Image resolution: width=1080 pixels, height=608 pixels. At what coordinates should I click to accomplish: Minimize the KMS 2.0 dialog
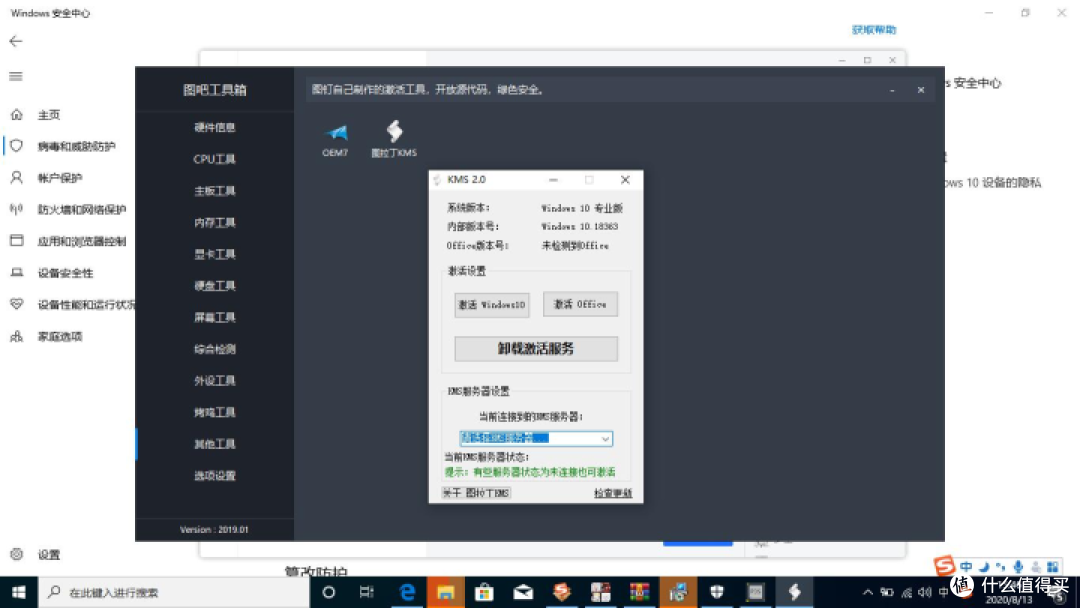click(x=553, y=180)
